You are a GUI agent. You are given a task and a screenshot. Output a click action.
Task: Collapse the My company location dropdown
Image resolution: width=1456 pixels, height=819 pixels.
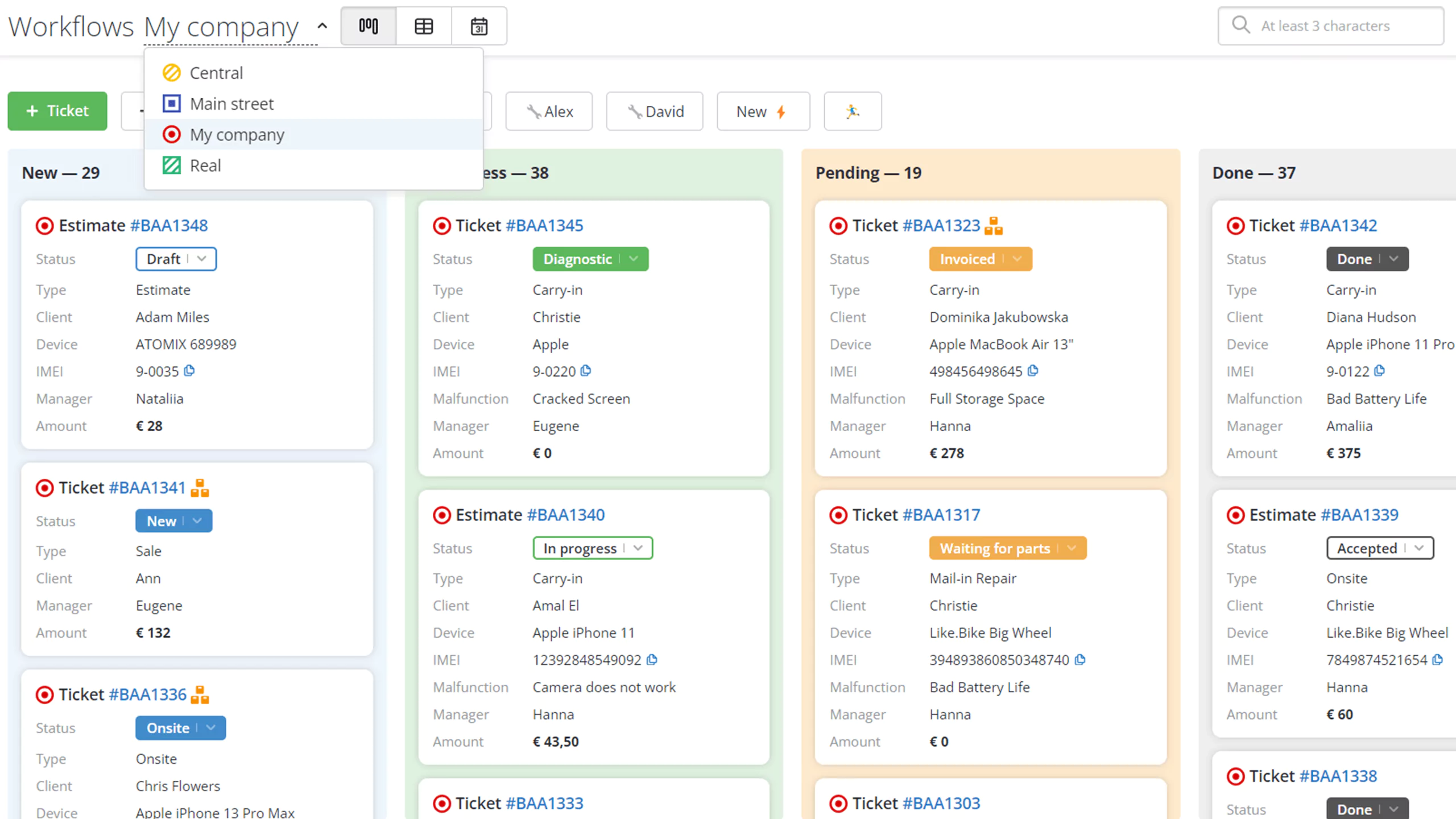point(322,26)
